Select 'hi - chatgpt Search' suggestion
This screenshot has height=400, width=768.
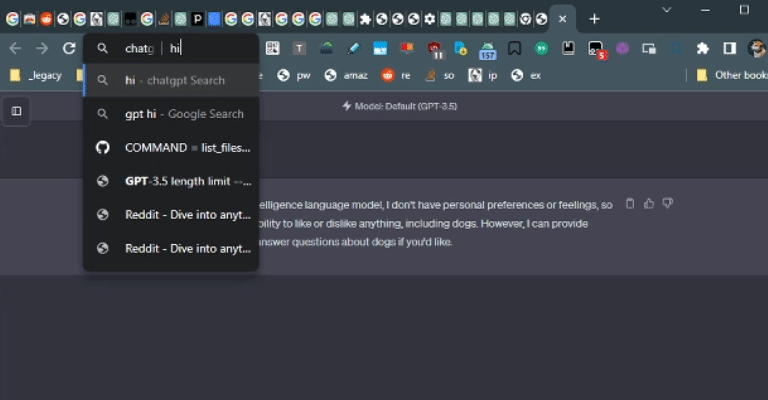pyautogui.click(x=171, y=80)
